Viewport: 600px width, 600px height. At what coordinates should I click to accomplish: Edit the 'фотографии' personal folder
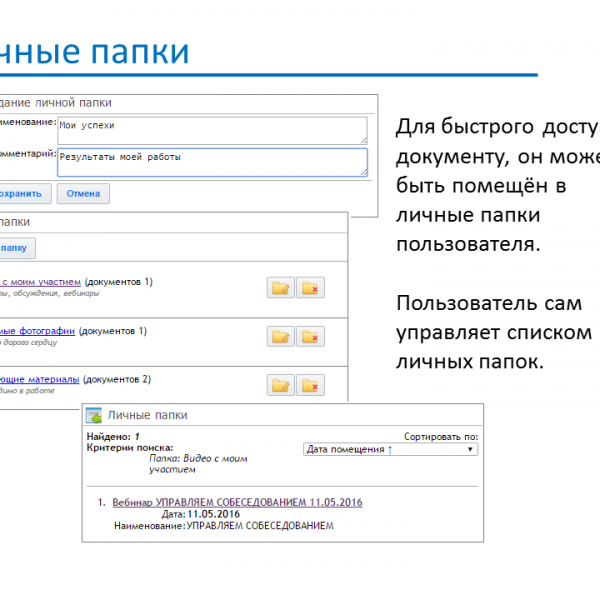pos(281,336)
